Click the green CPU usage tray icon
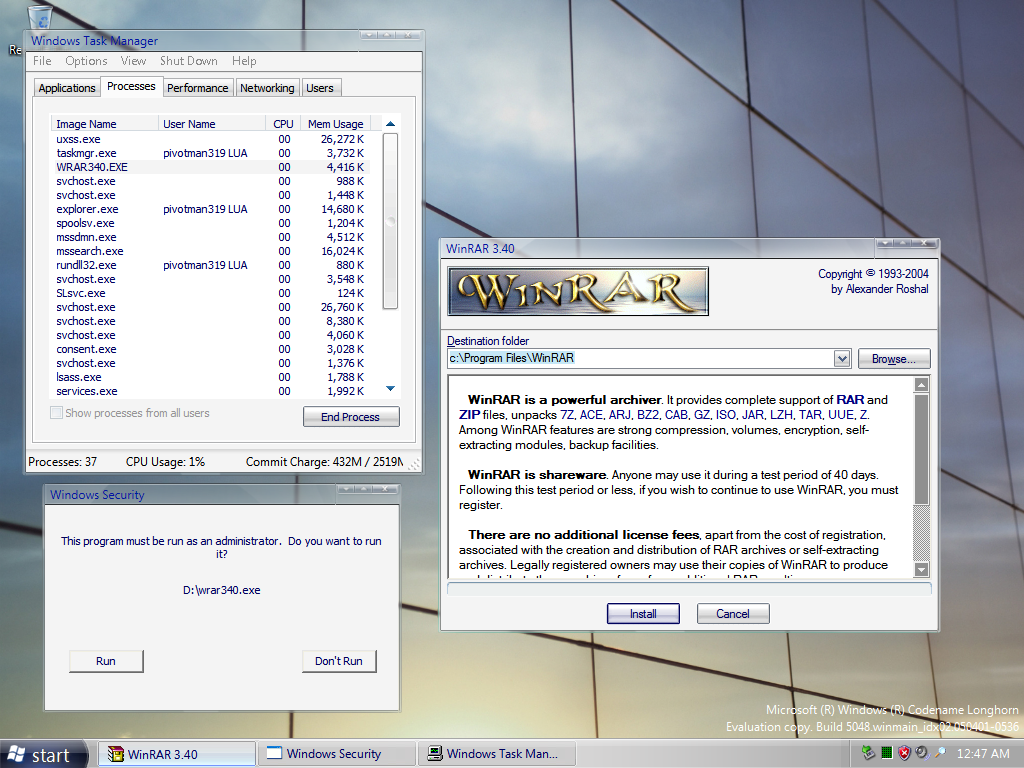 887,753
